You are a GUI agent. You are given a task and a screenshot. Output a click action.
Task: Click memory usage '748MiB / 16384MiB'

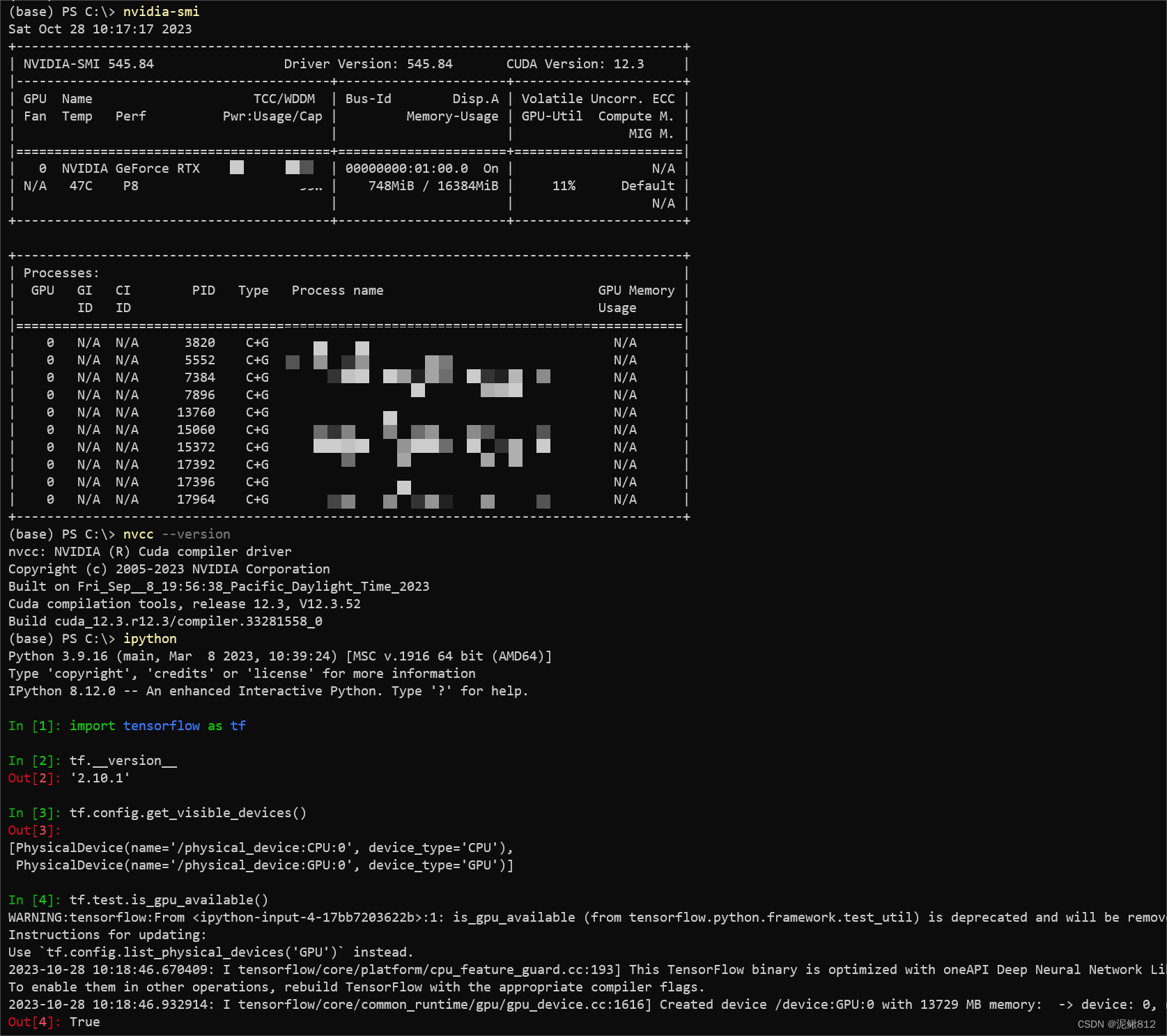(x=433, y=186)
